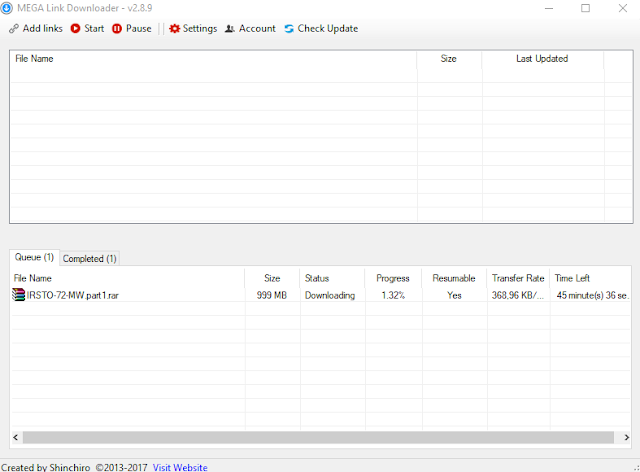Click the Pause toolbar label
This screenshot has width=640, height=472.
(x=138, y=29)
